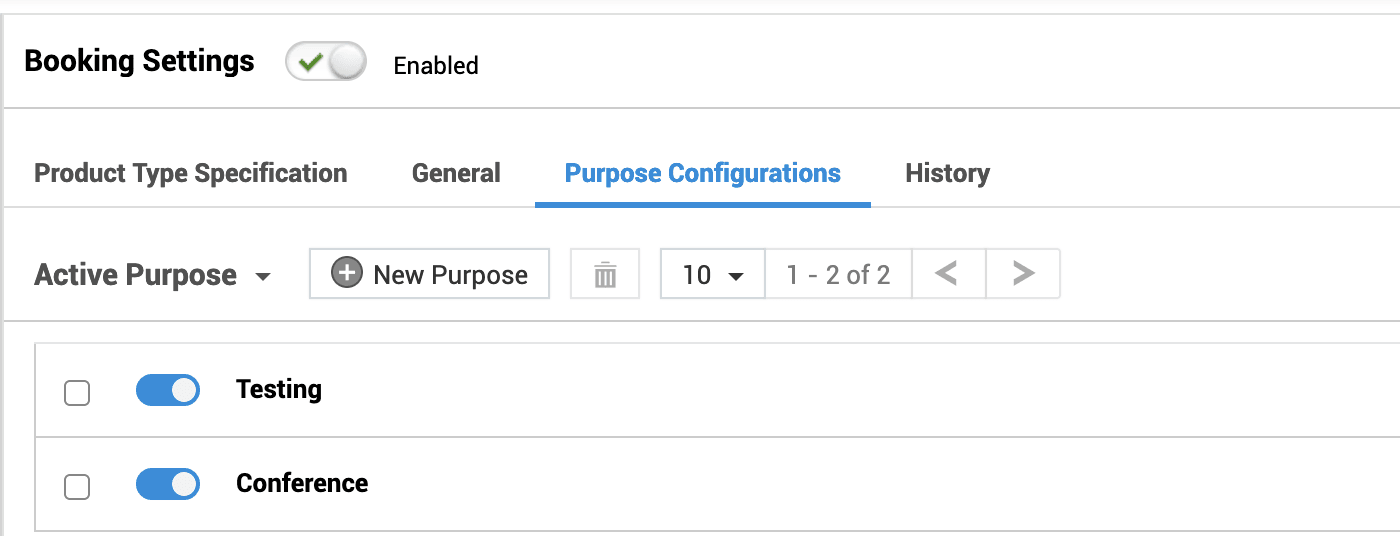The image size is (1400, 536).
Task: Go to the next page of purposes
Action: [x=1022, y=274]
